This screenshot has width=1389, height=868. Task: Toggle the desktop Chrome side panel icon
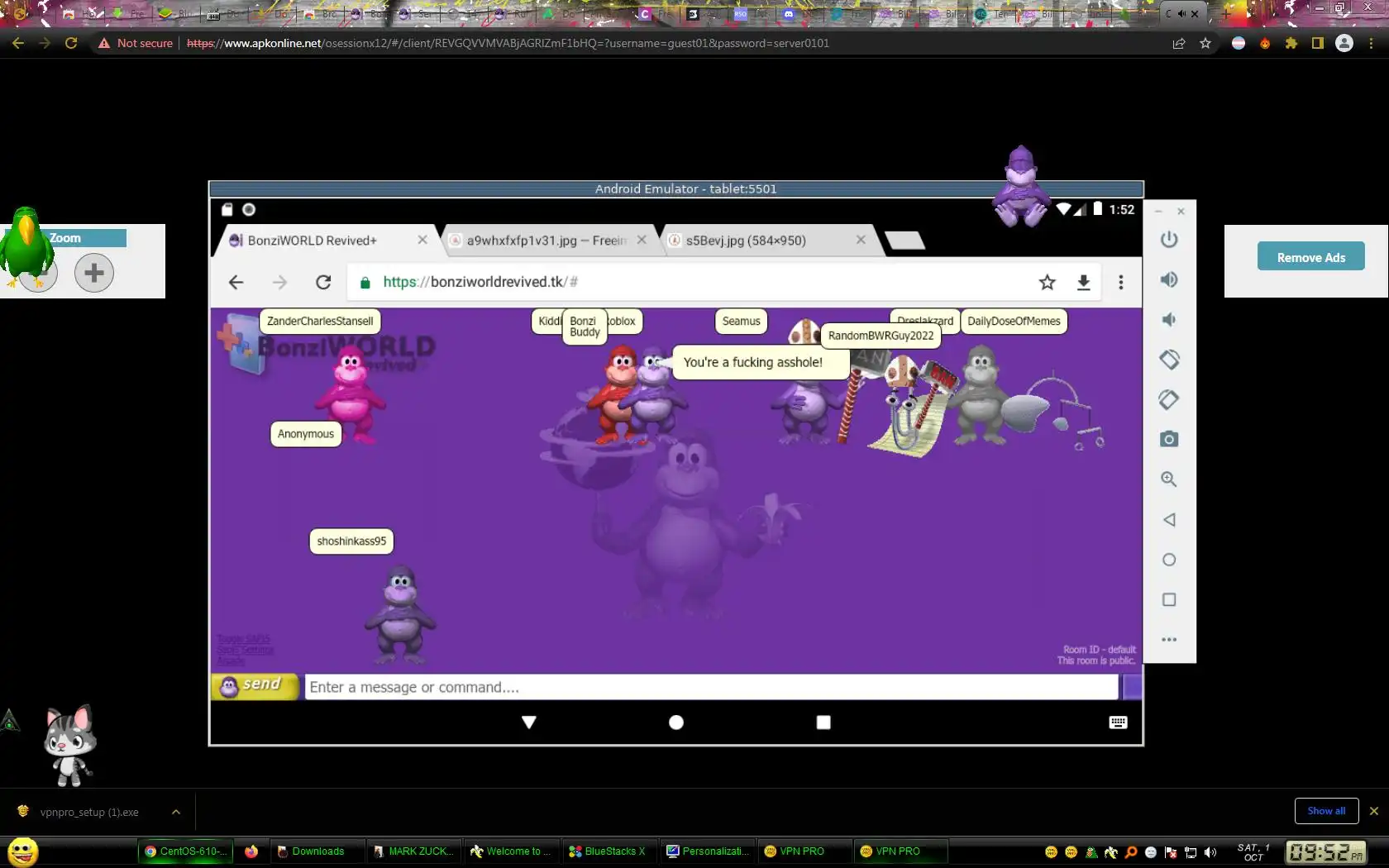coord(1318,43)
